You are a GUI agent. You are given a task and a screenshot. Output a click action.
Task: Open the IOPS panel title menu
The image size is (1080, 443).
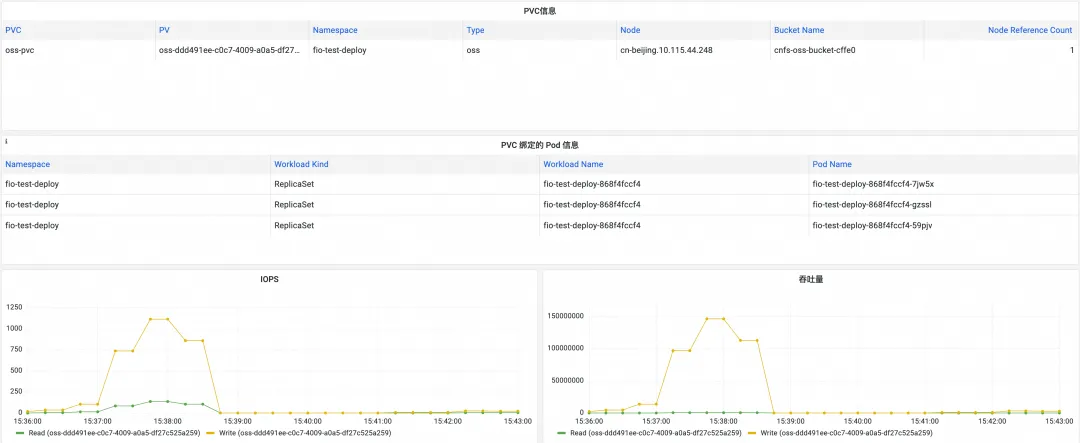[270, 280]
